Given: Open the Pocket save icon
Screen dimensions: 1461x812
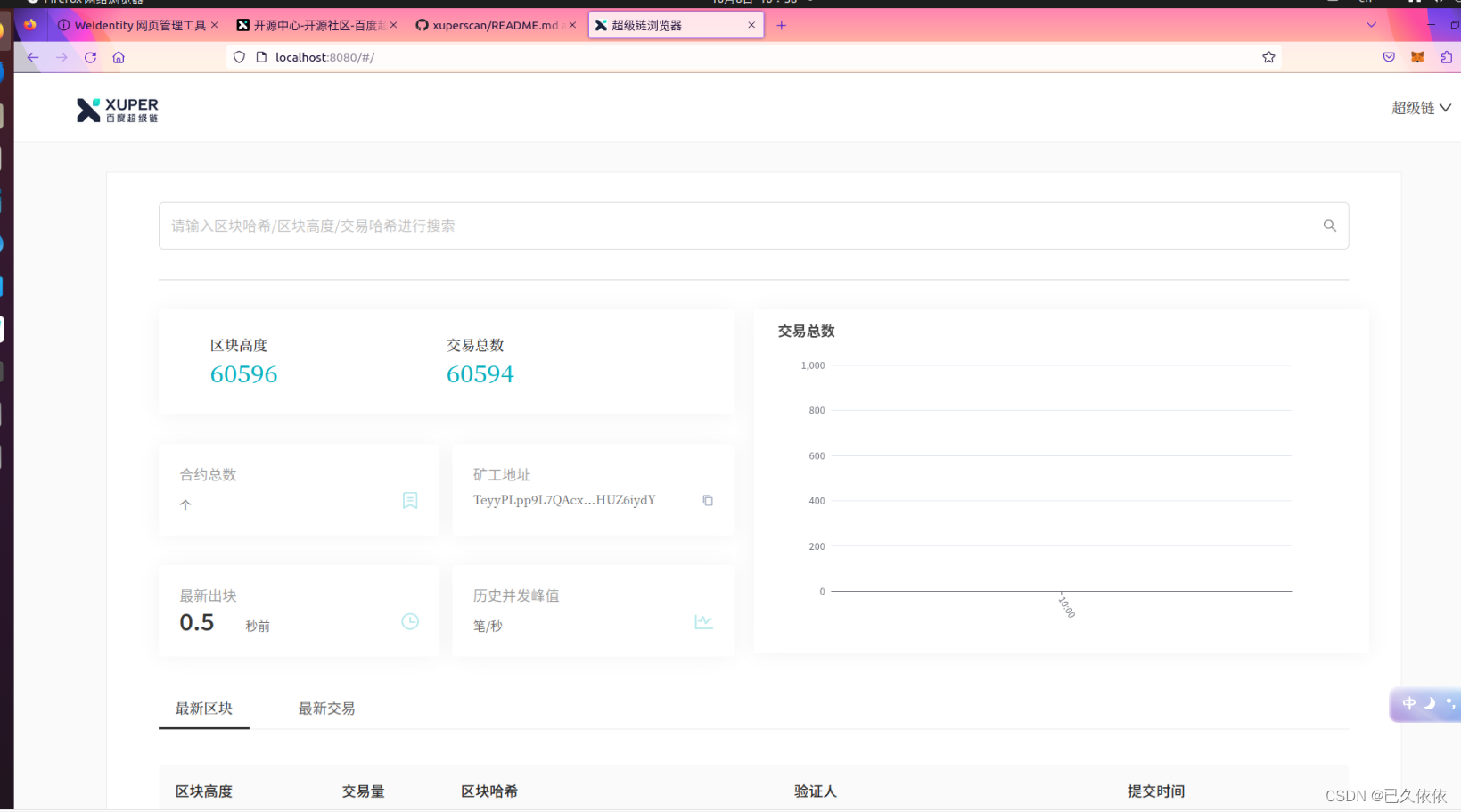Looking at the screenshot, I should pyautogui.click(x=1389, y=57).
